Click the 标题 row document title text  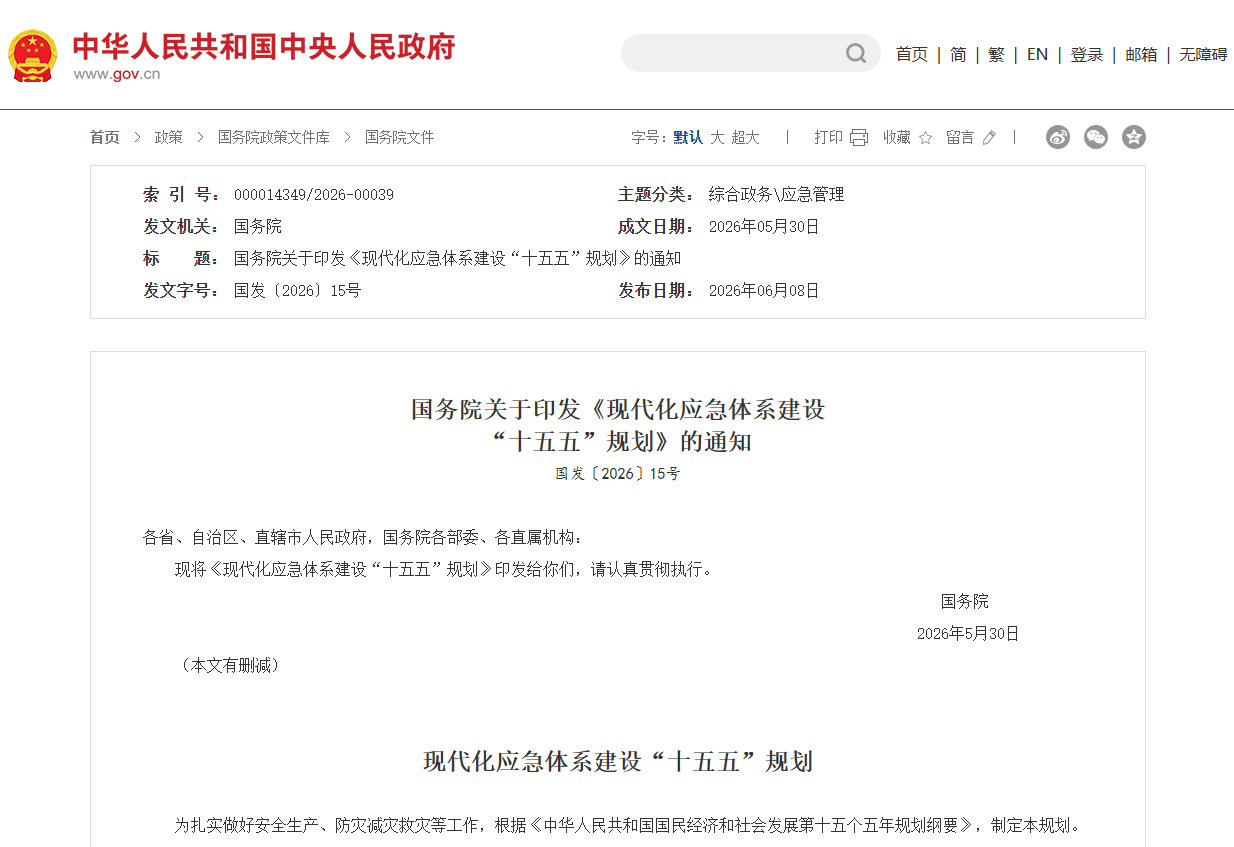click(x=458, y=259)
